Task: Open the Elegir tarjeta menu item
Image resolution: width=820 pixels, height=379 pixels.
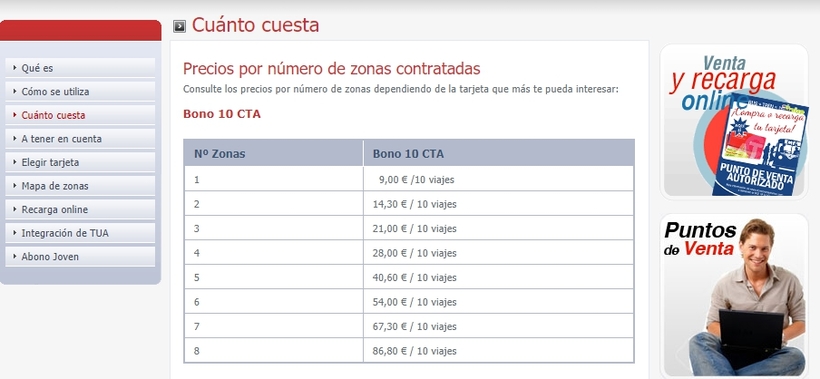Action: [80, 162]
